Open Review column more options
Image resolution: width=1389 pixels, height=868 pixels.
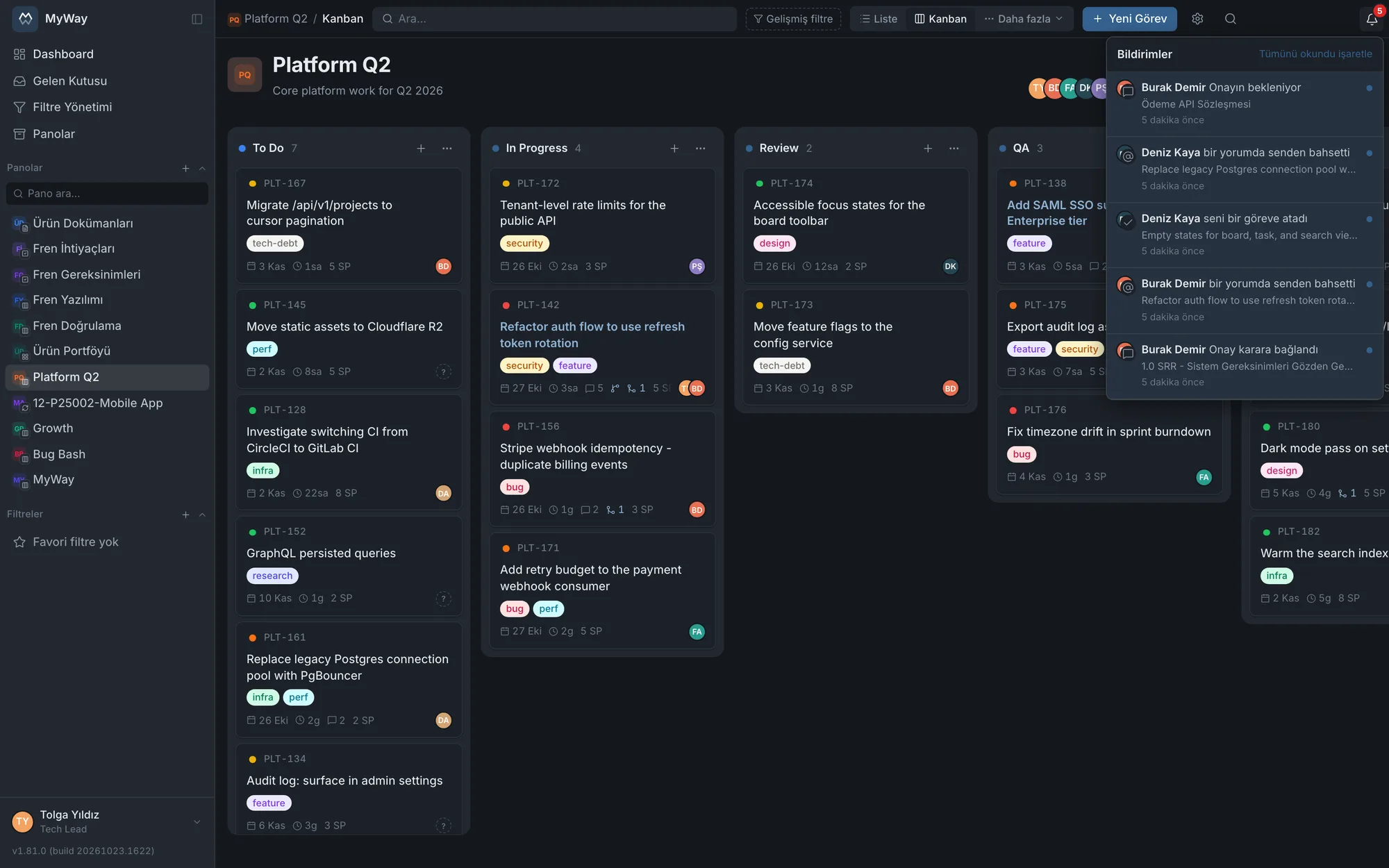(x=954, y=148)
